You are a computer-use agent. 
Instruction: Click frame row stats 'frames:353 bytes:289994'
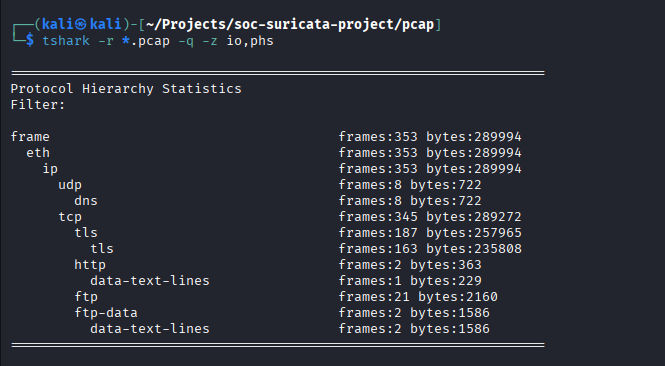pos(430,137)
